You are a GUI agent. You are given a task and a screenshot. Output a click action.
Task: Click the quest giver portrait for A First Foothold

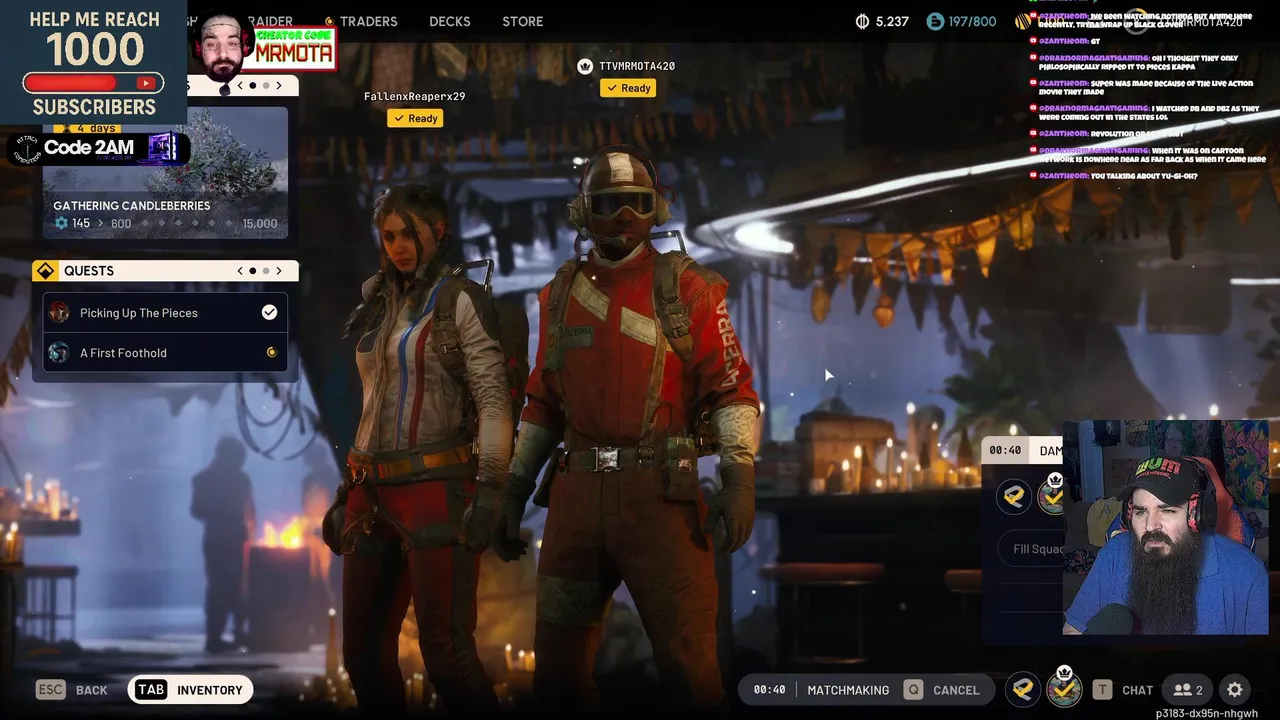pos(59,353)
